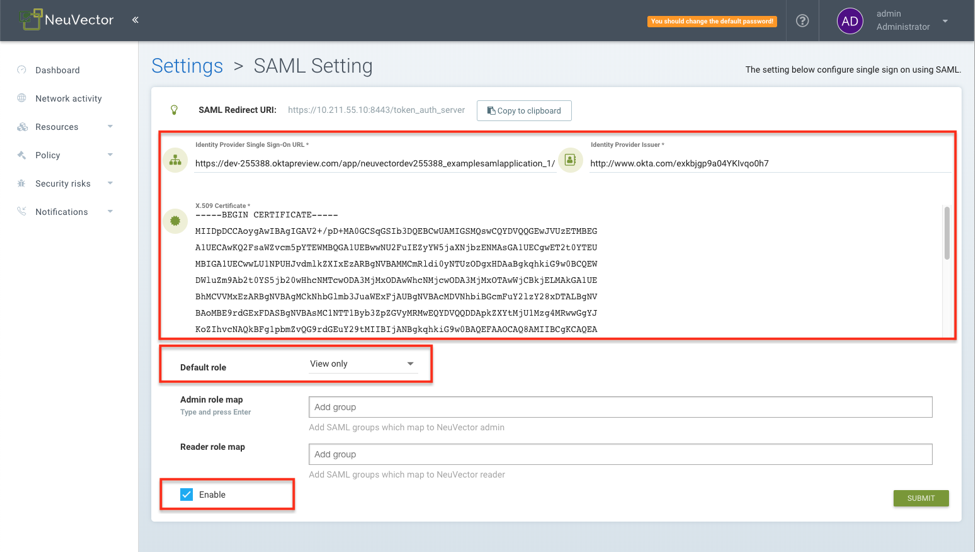Click the Policy gavel icon

pos(22,155)
